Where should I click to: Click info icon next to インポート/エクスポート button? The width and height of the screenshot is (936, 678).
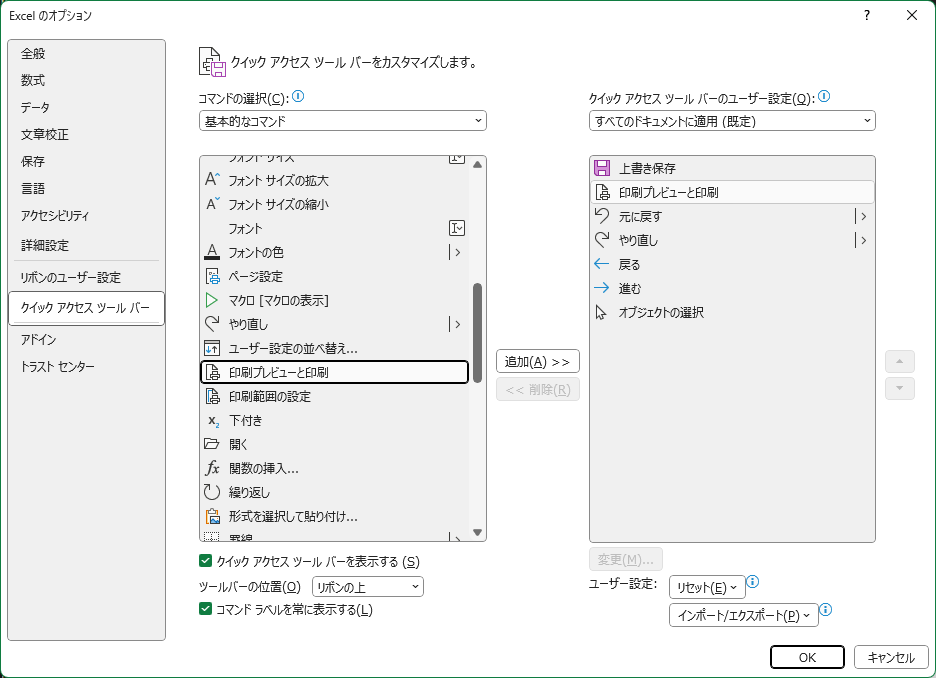click(x=826, y=609)
